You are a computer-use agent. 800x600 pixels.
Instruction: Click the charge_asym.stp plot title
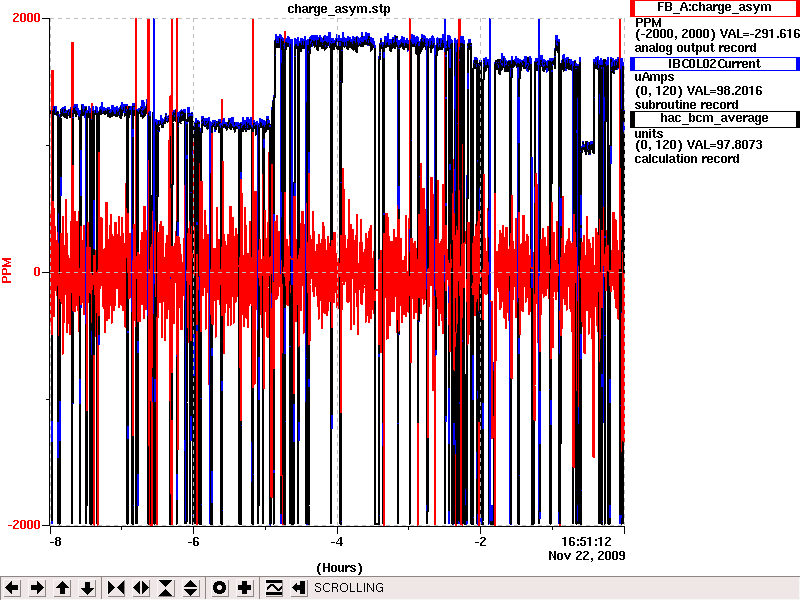point(339,8)
